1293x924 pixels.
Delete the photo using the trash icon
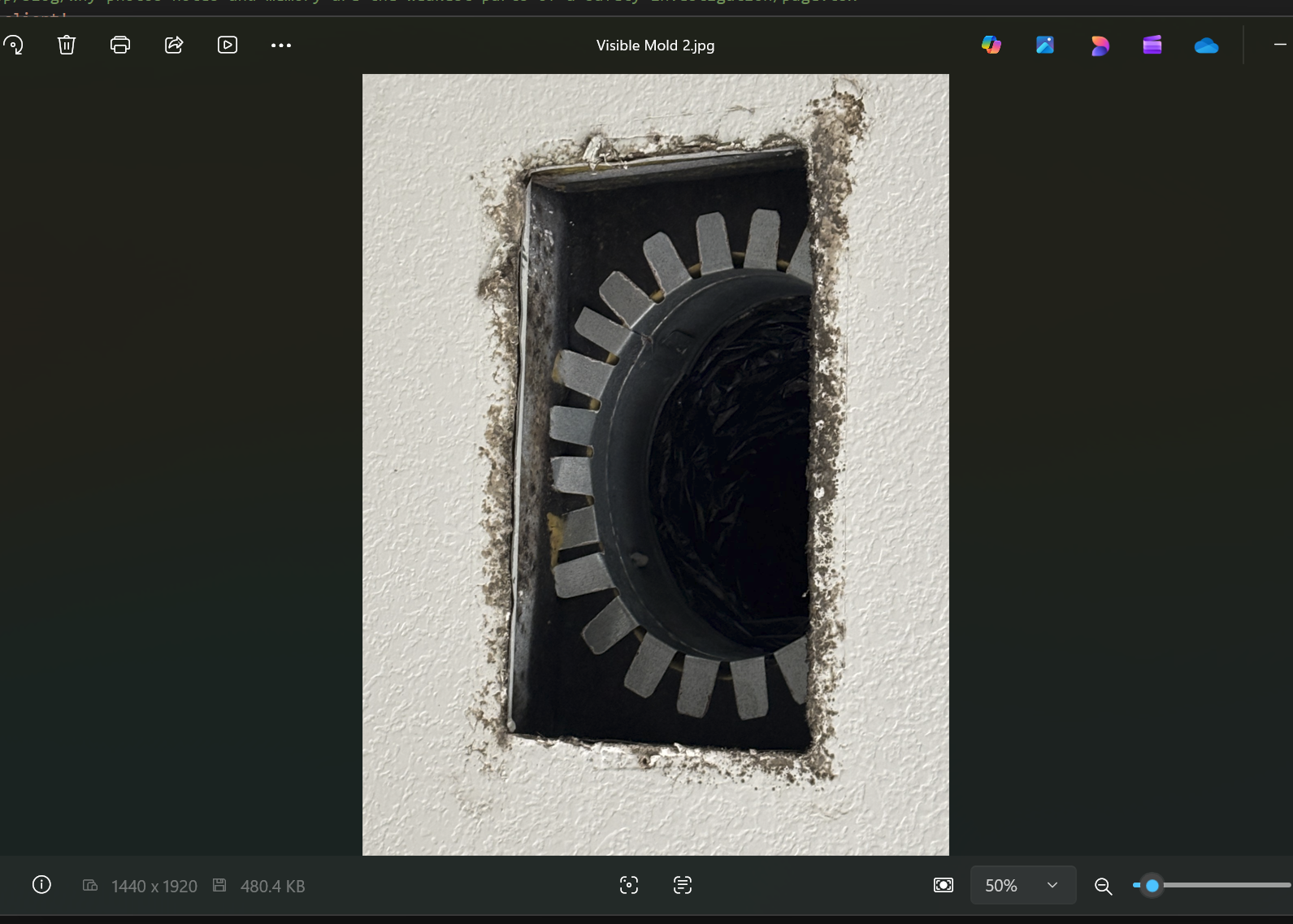coord(67,45)
